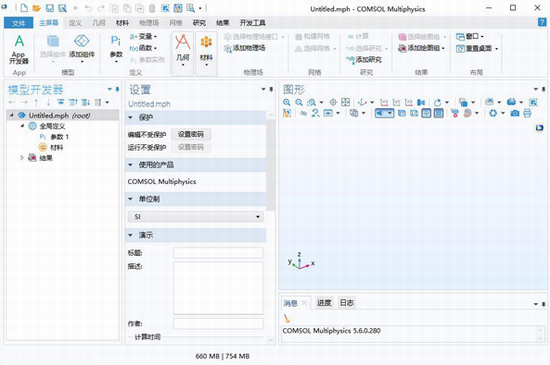This screenshot has width=550, height=365.
Task: Select the 参数 1 tree node
Action: (54, 136)
